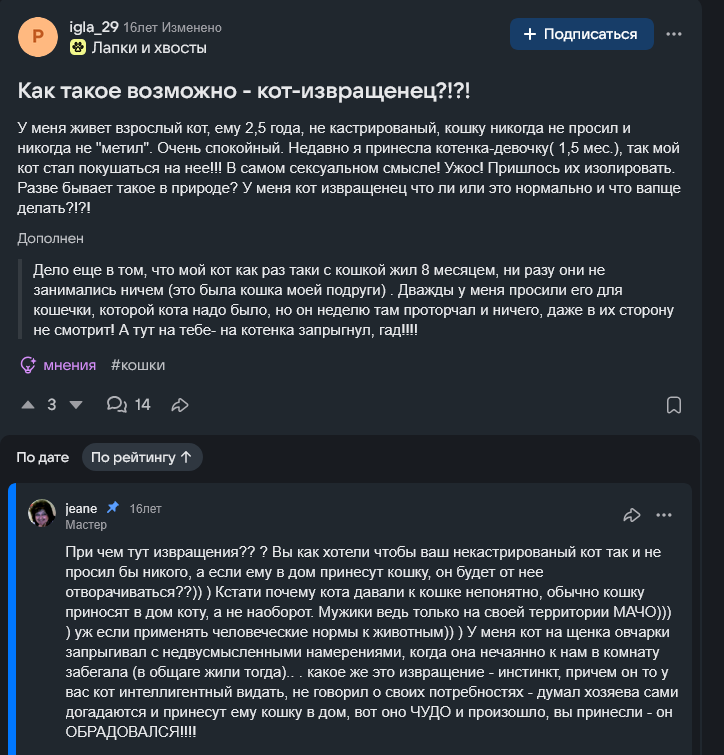Share jeane's answer with the arrow icon

[x=632, y=515]
